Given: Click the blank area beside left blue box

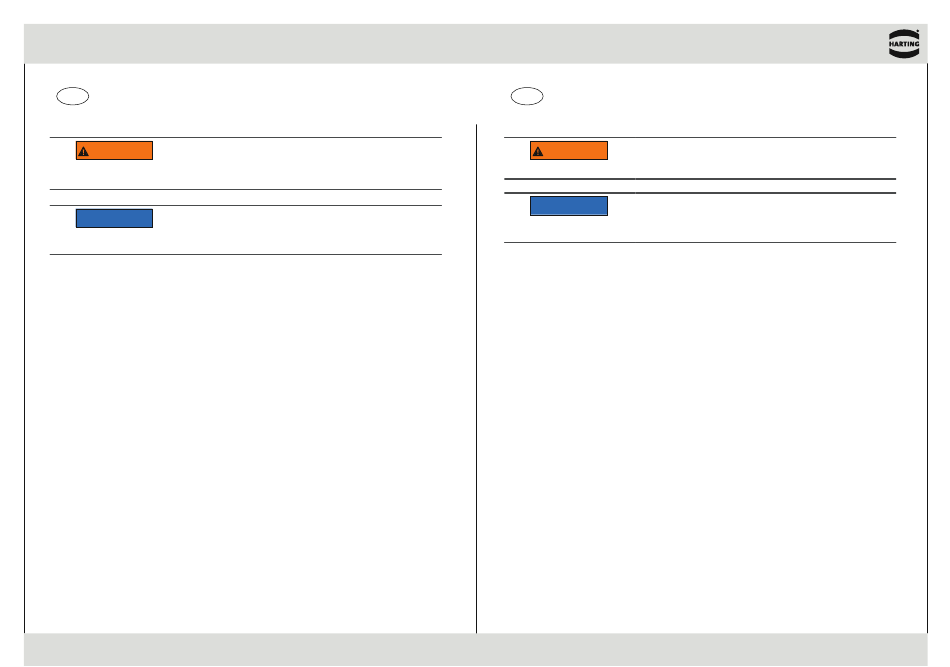Looking at the screenshot, I should [297, 230].
